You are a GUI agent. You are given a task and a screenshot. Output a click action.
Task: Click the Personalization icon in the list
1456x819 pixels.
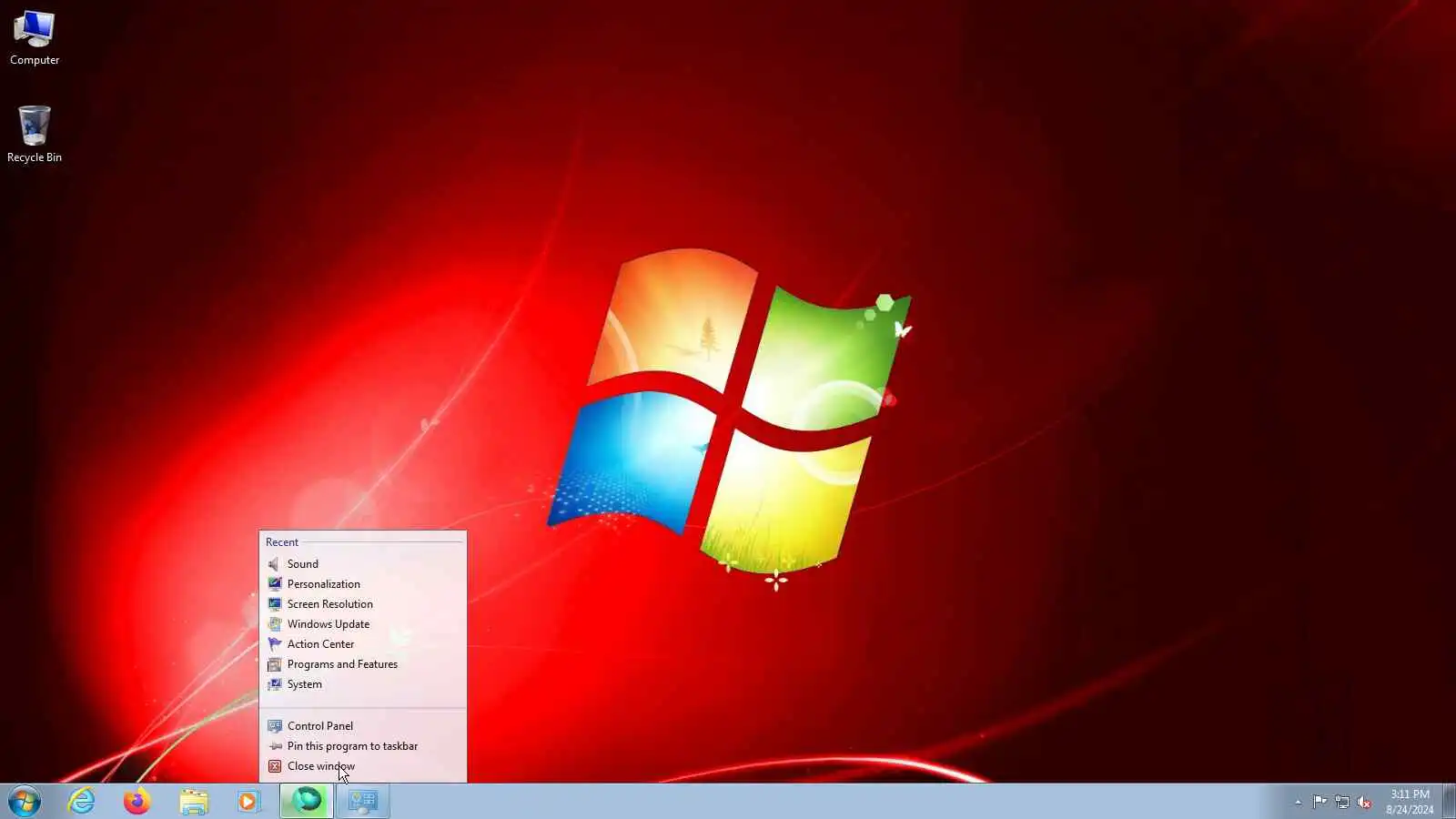click(274, 584)
